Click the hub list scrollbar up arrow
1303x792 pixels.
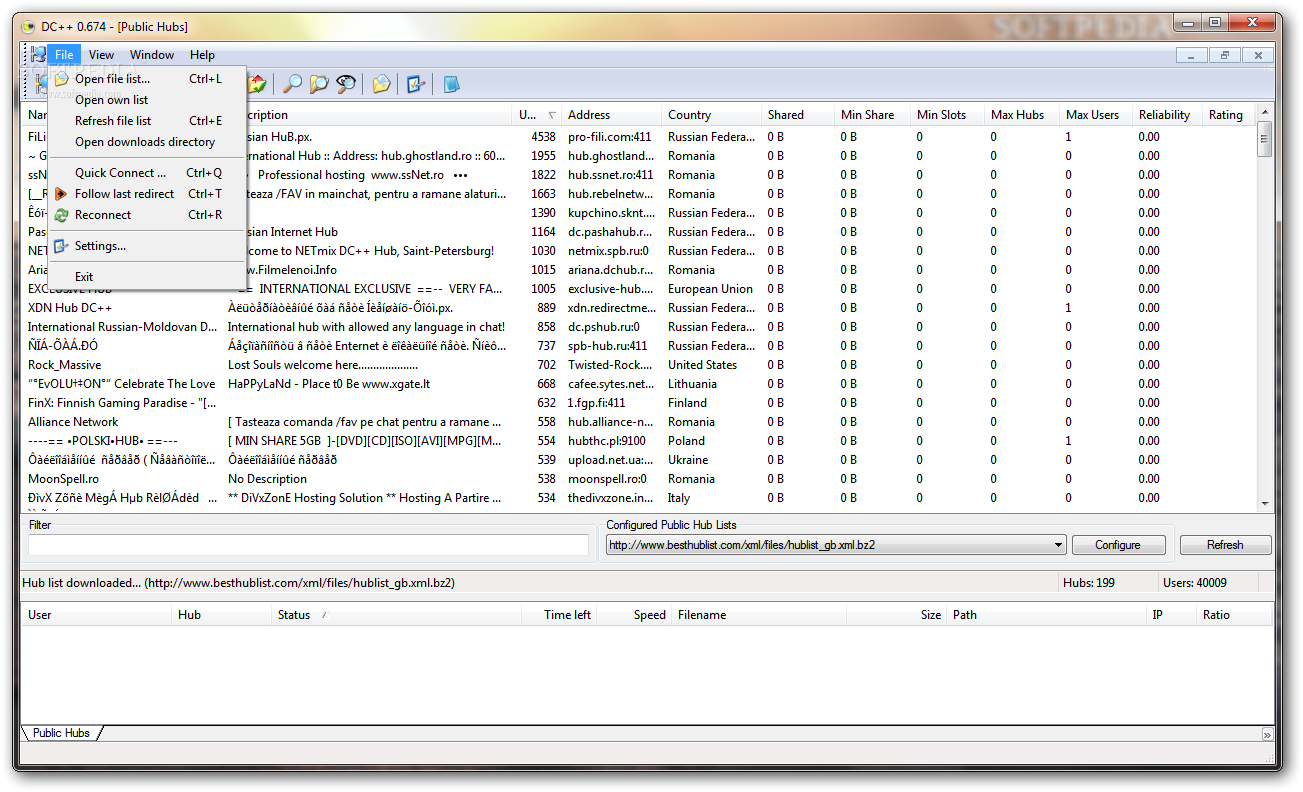click(1265, 113)
